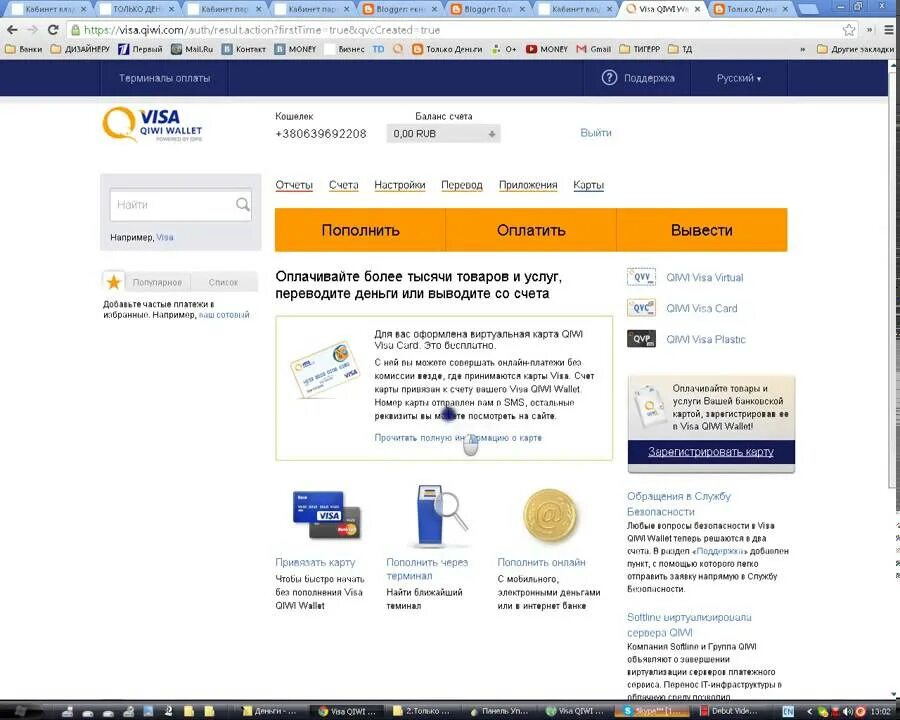Image resolution: width=900 pixels, height=720 pixels.
Task: Click the Visa example link under search
Action: 165,237
